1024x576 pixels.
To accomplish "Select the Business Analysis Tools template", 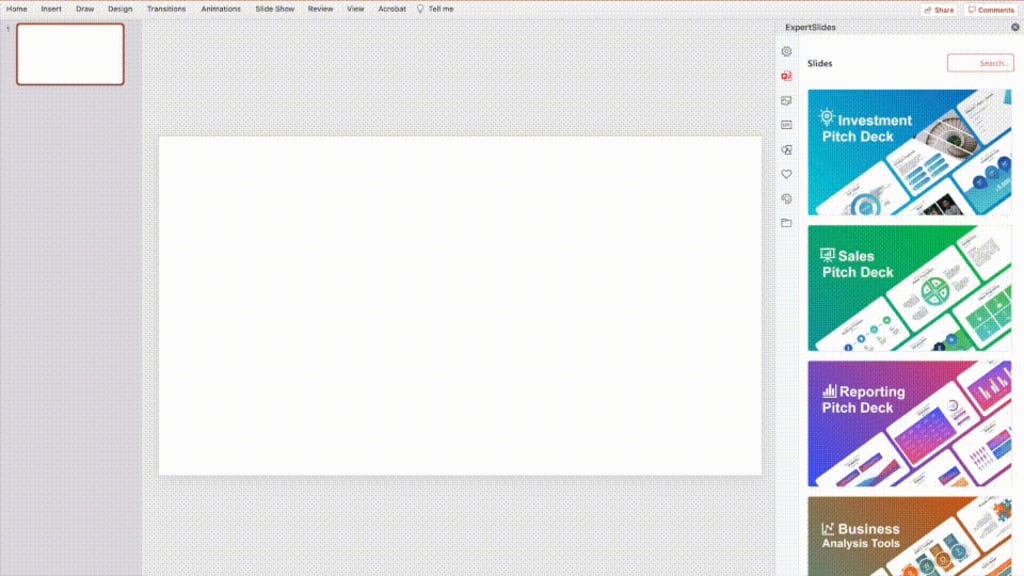I will coord(909,536).
